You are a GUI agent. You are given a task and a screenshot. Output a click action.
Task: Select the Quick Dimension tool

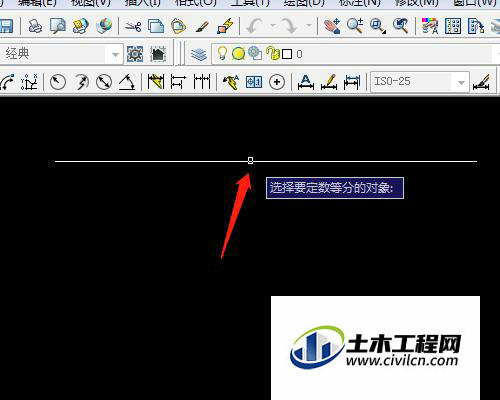pos(156,82)
